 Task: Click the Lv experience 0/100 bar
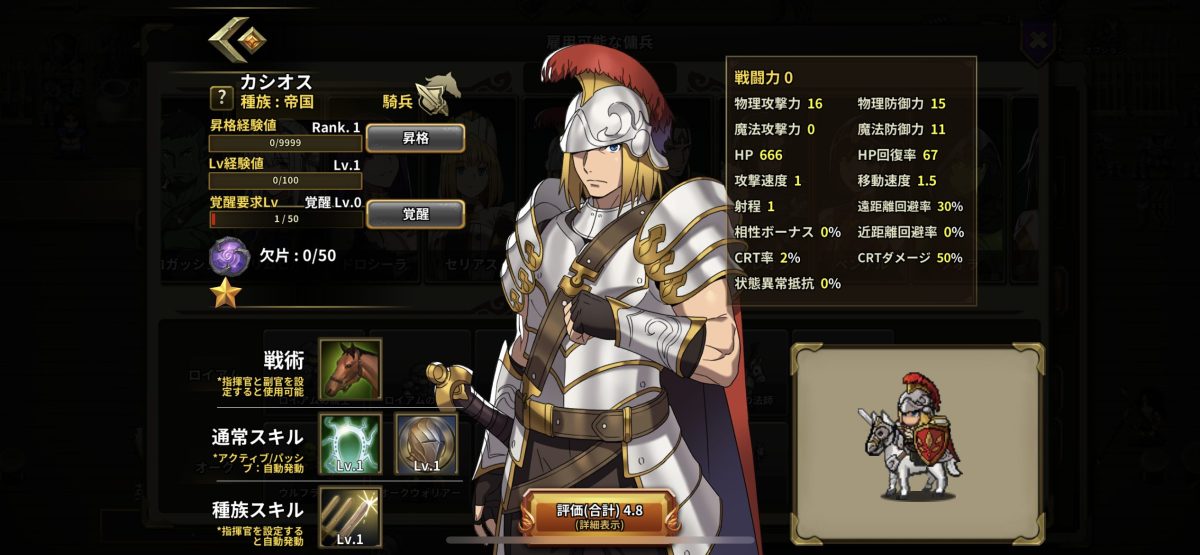[x=285, y=181]
